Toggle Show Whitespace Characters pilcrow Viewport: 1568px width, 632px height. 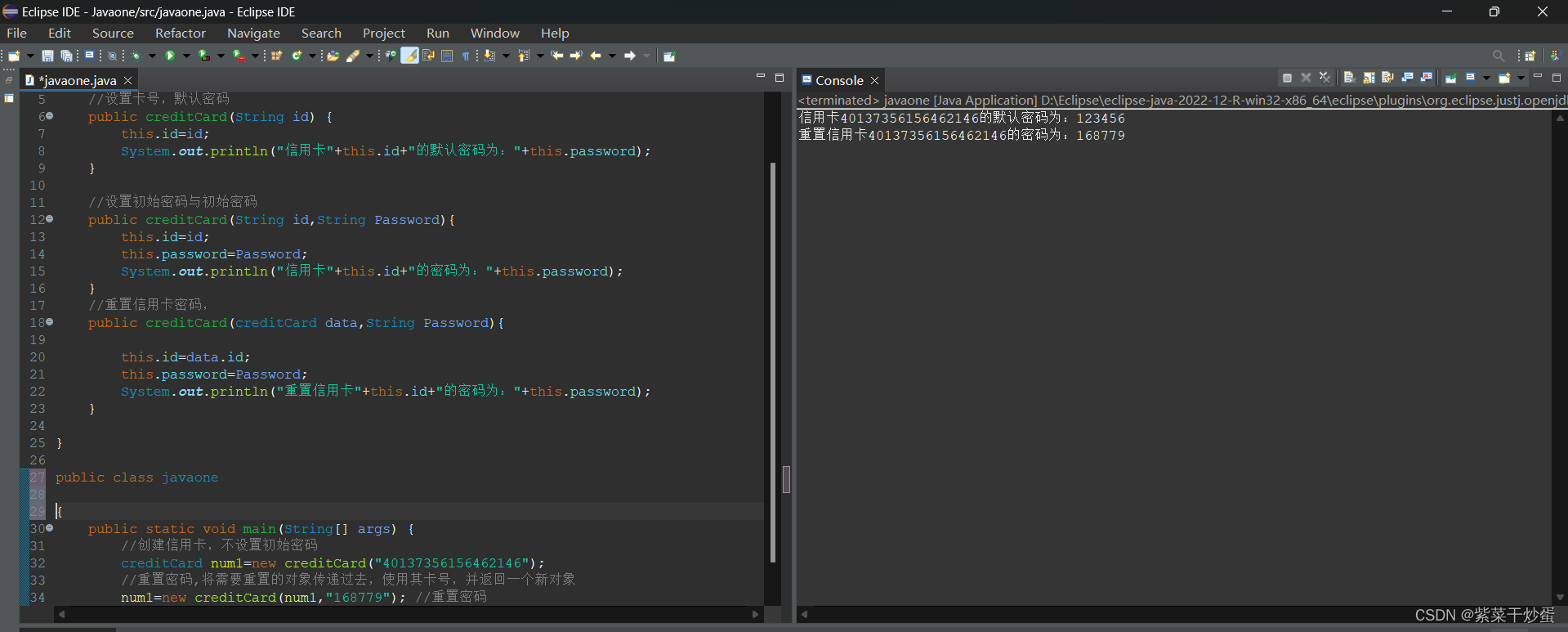pos(466,56)
